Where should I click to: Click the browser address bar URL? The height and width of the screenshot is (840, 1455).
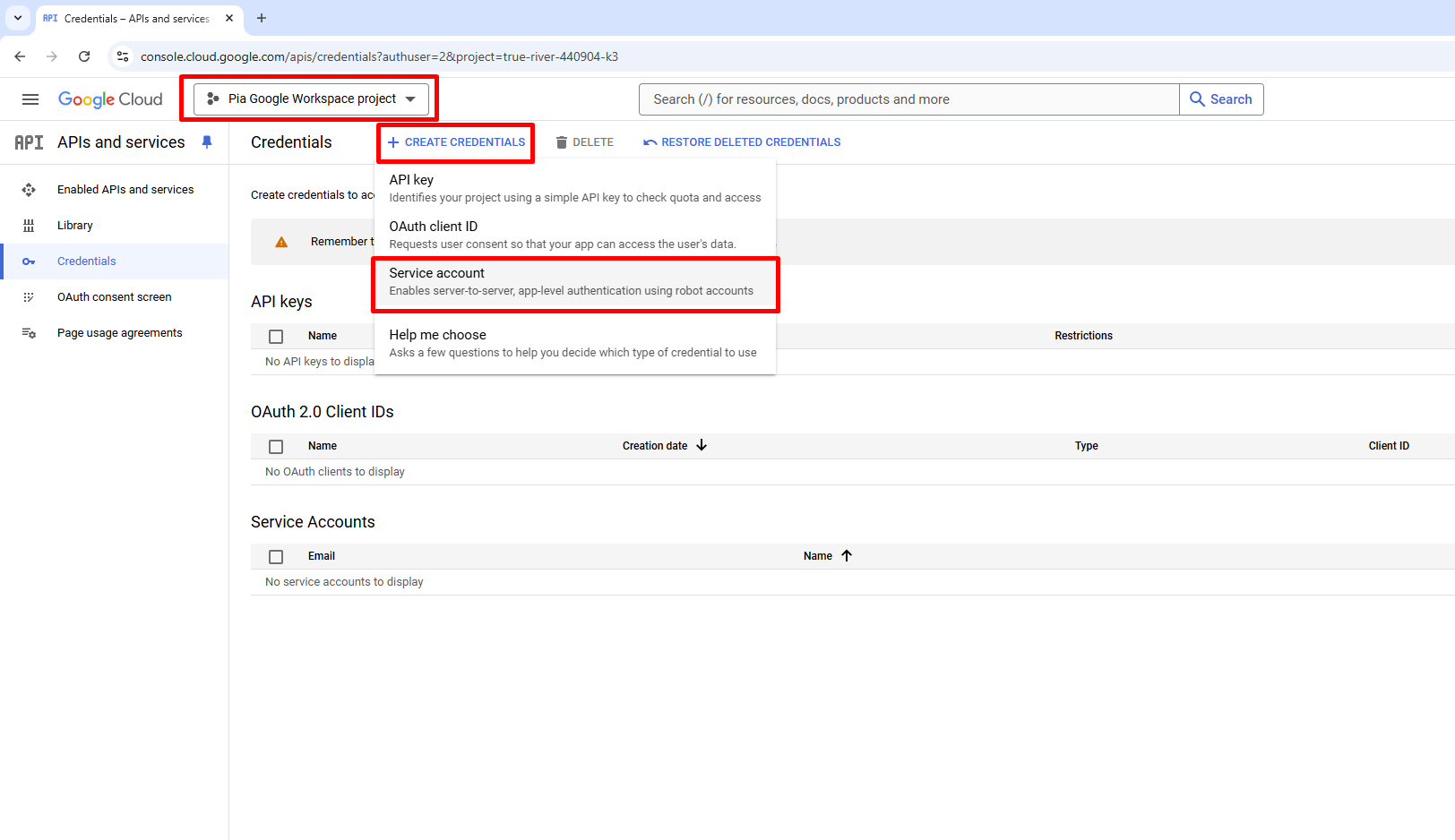point(379,56)
